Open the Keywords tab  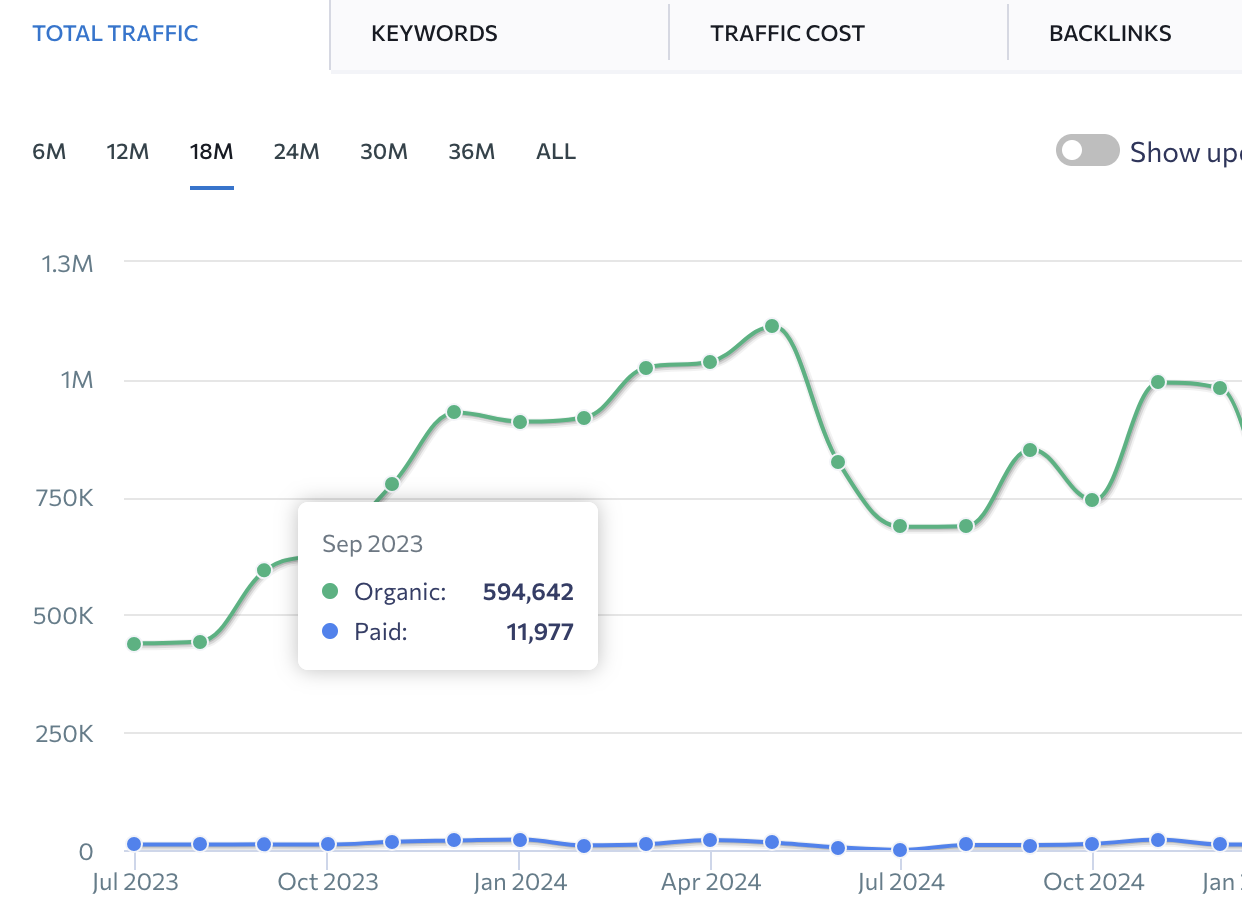pos(434,33)
